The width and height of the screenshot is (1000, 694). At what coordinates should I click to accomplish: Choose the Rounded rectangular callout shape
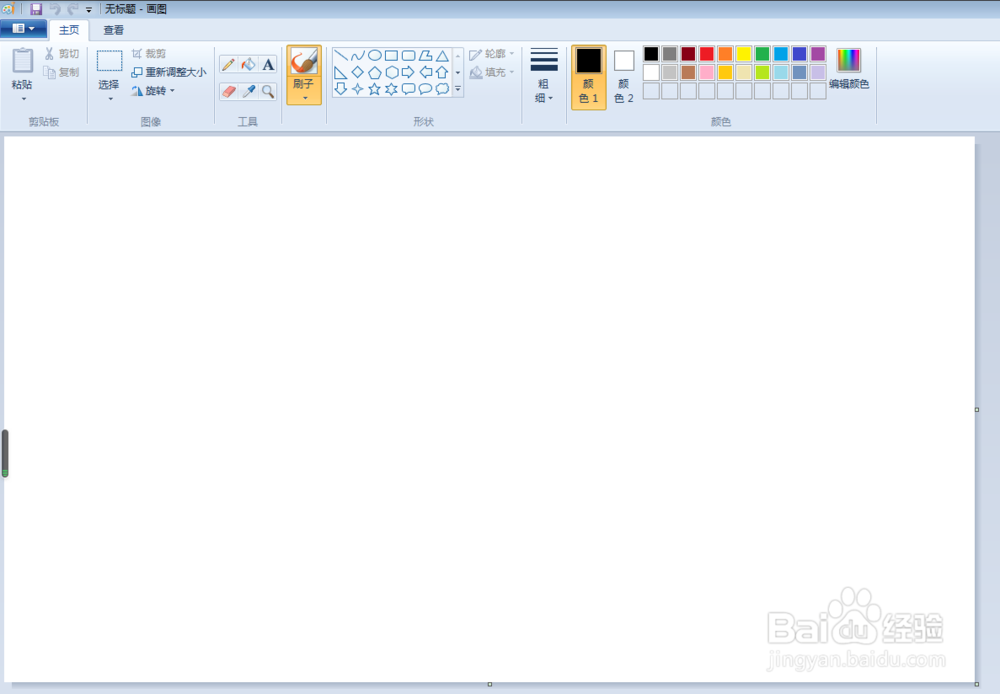point(409,89)
